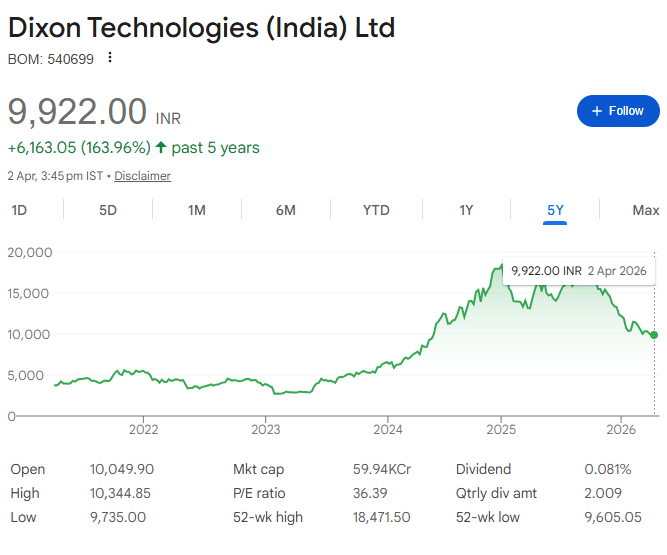Show the 1M price chart
667x555 pixels.
197,210
